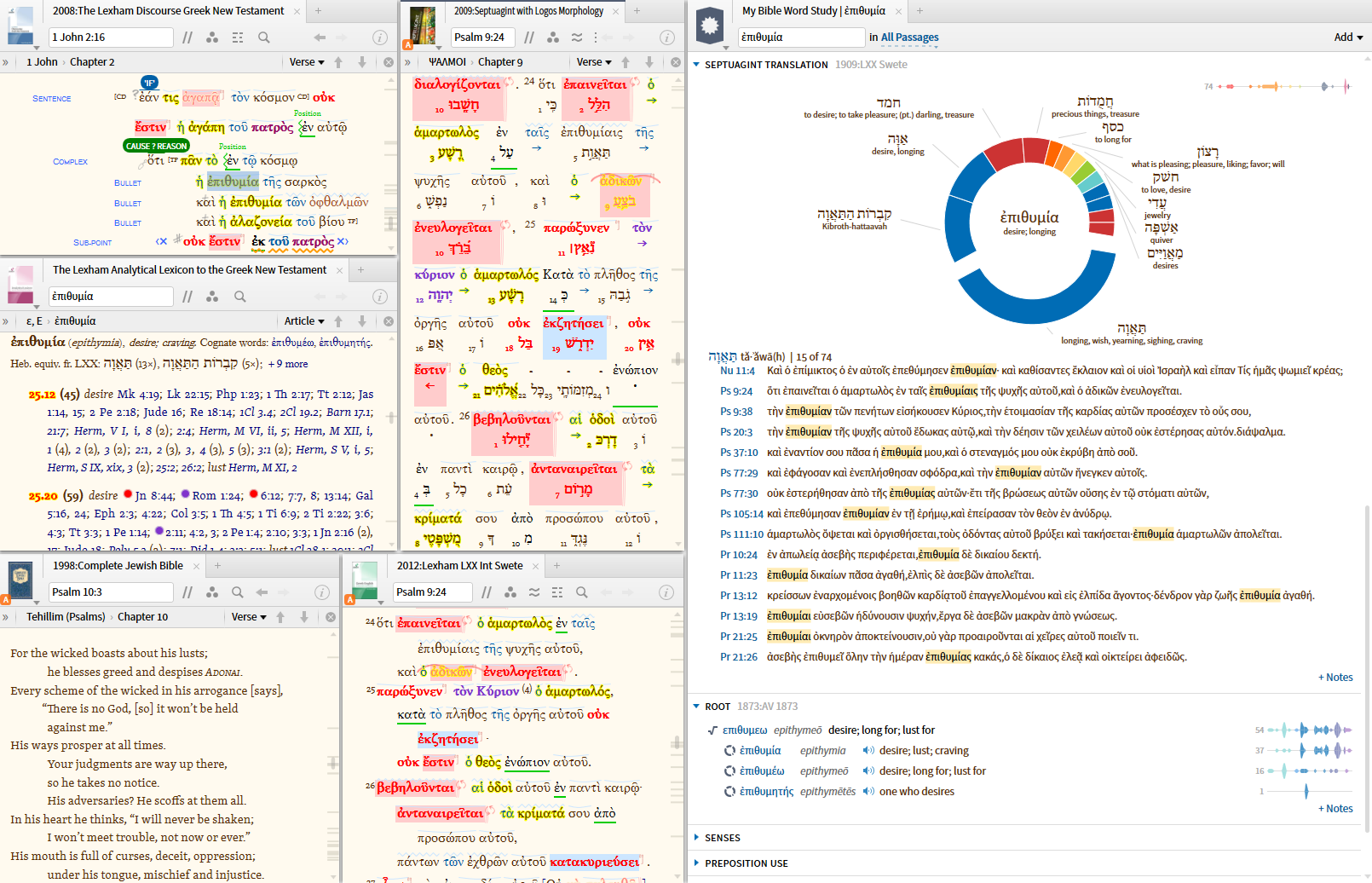Viewport: 1372px width, 883px height.
Task: Toggle link set A on the Complete Jewish Bible panel
Action: point(5,600)
